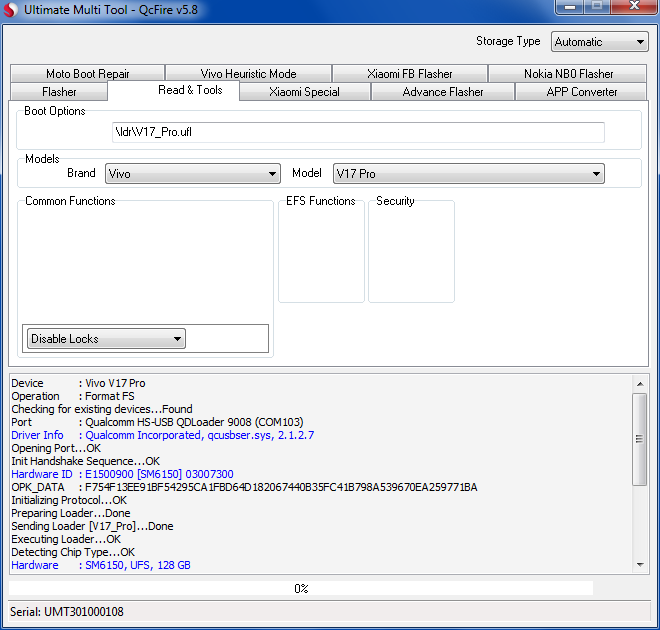Click the log scrollbar up arrow

(640, 384)
